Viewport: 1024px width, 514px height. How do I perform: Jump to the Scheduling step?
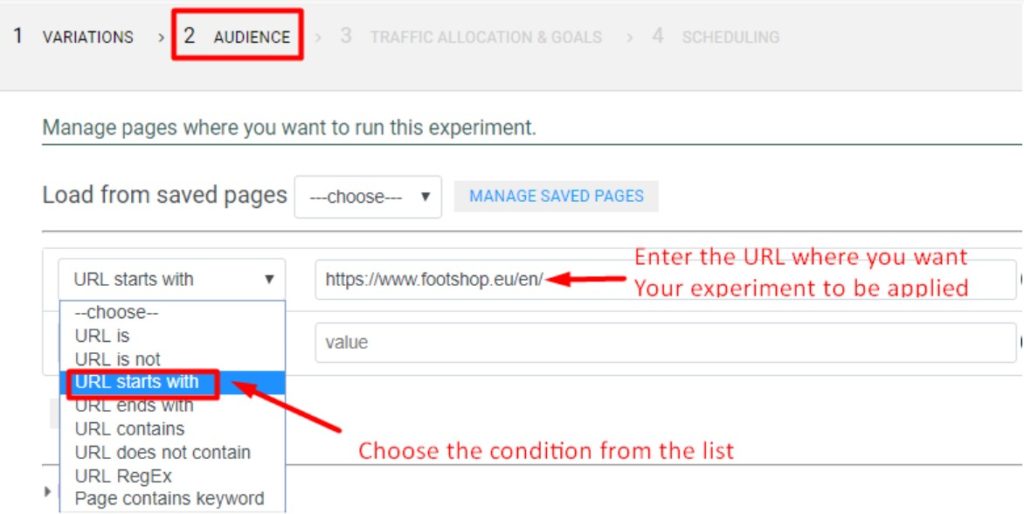716,37
